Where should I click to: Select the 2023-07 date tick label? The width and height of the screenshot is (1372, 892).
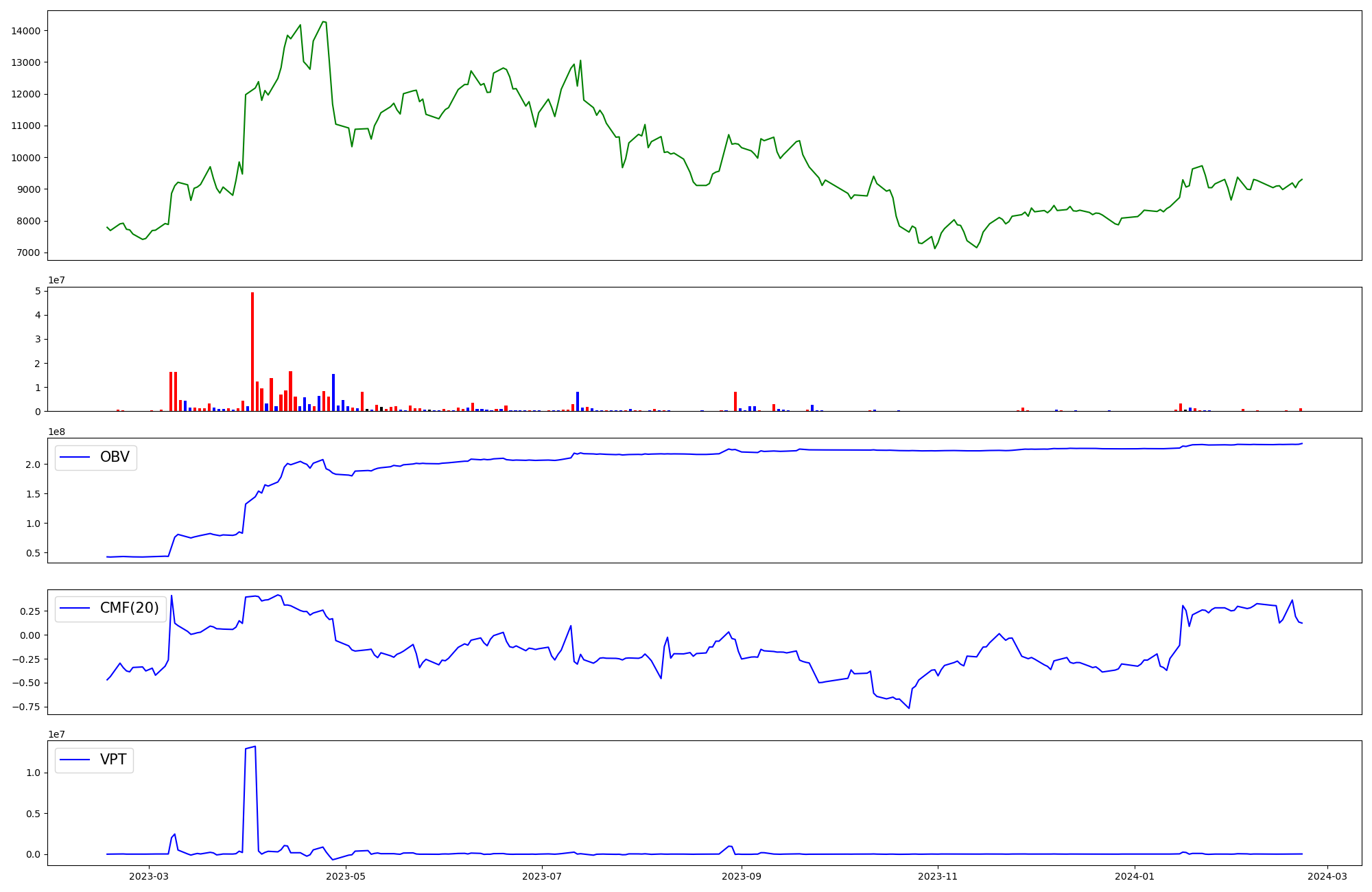coord(543,876)
